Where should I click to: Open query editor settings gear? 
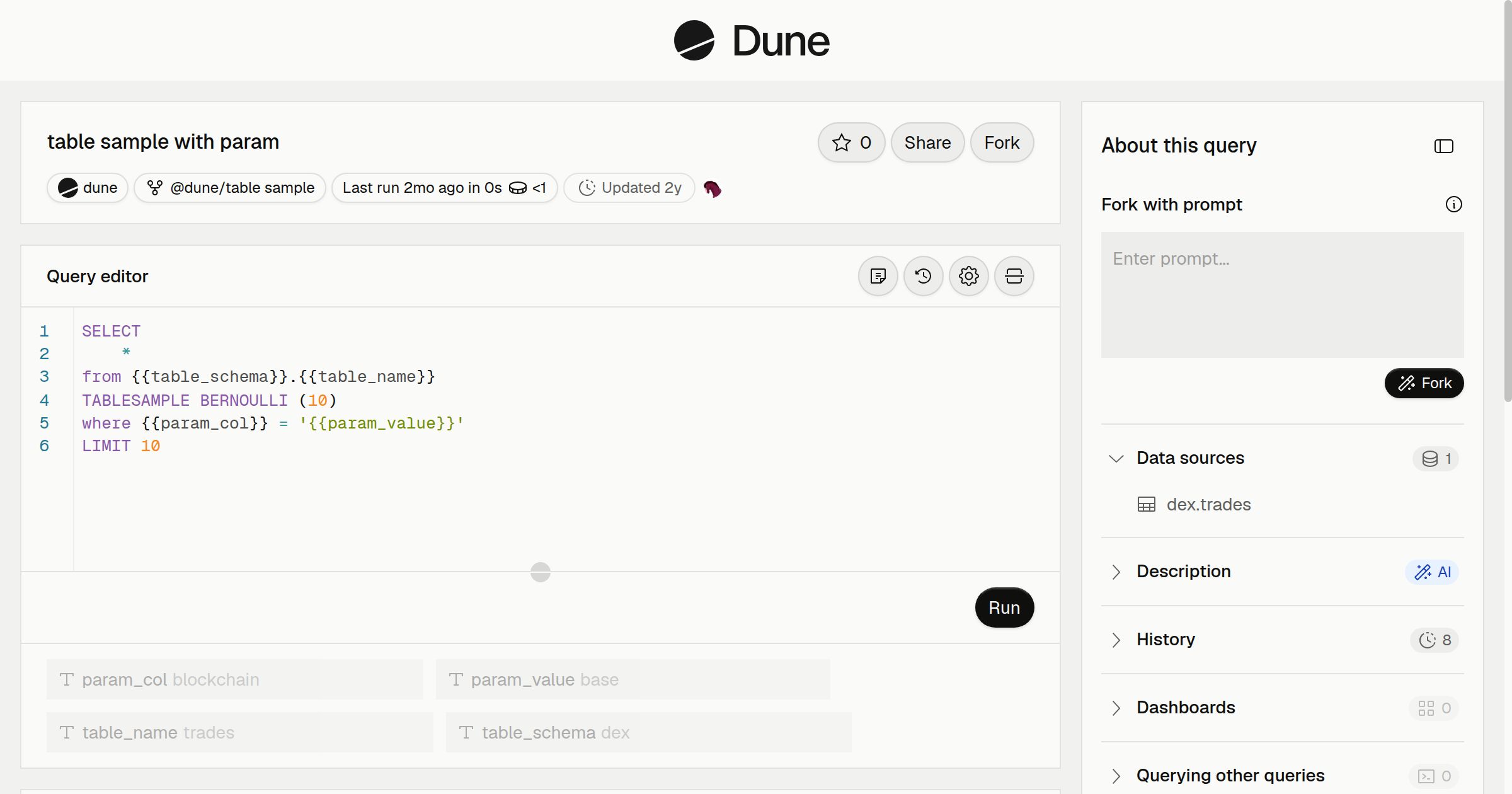point(968,276)
